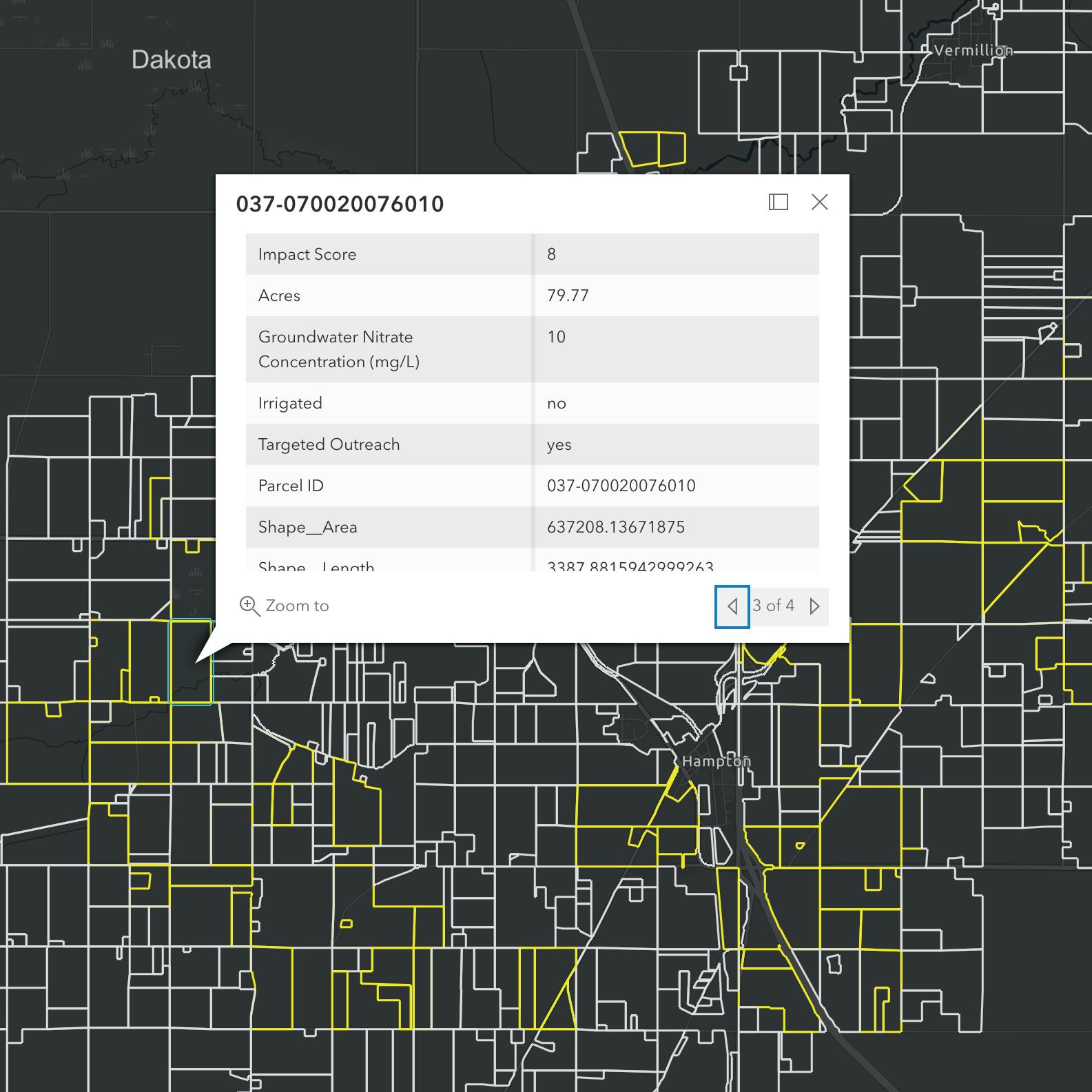The image size is (1092, 1092).
Task: Select the Irrigated value no
Action: [556, 404]
